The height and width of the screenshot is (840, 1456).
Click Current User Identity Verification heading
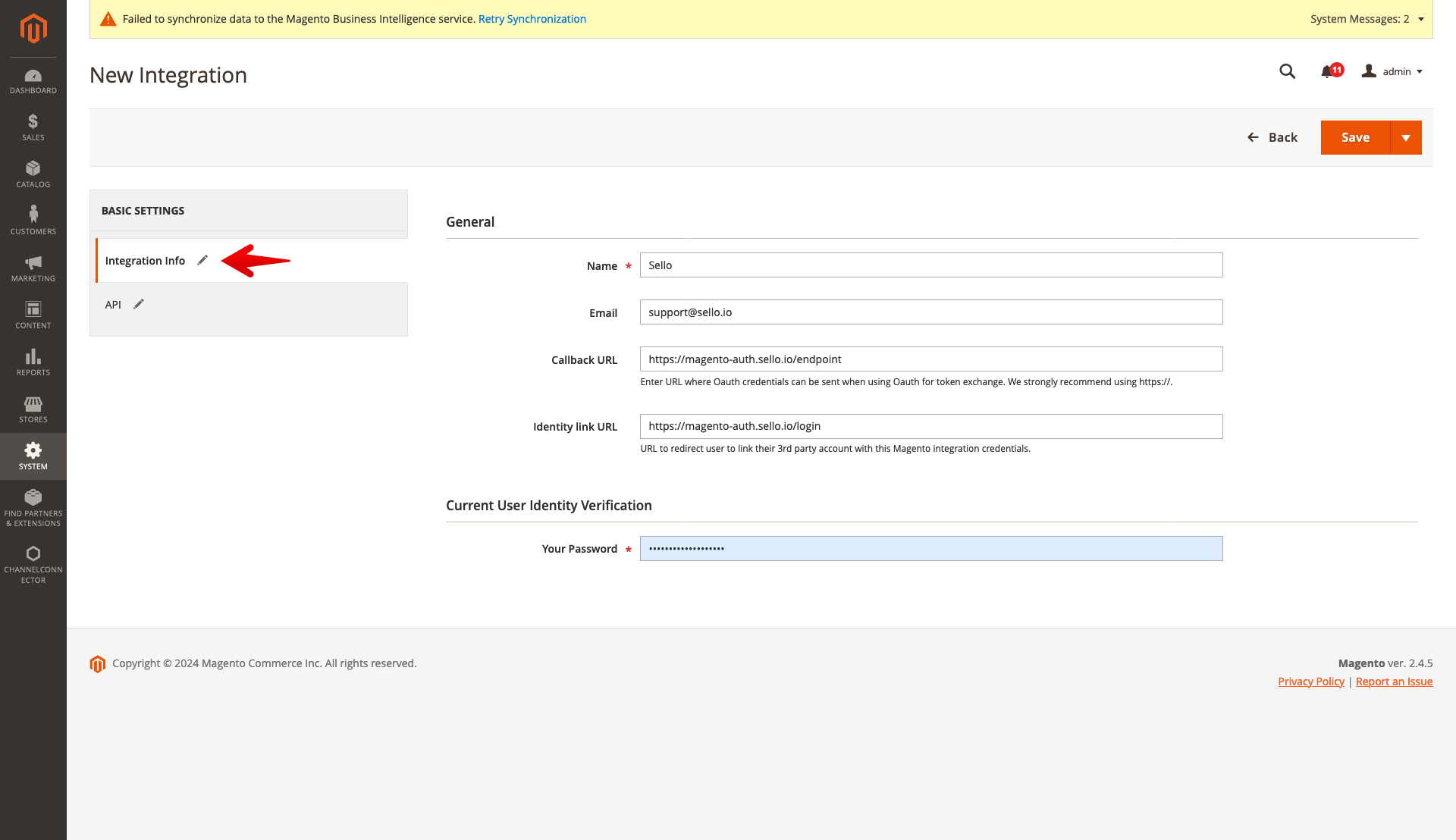click(549, 506)
